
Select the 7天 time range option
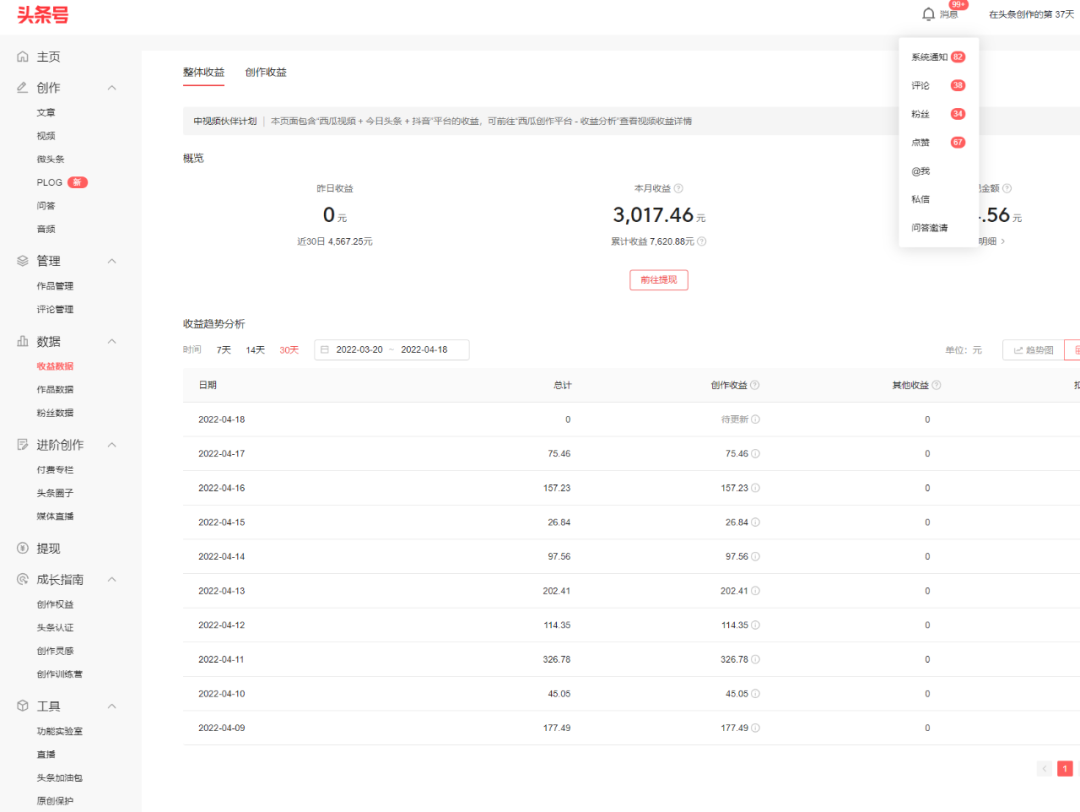click(223, 350)
